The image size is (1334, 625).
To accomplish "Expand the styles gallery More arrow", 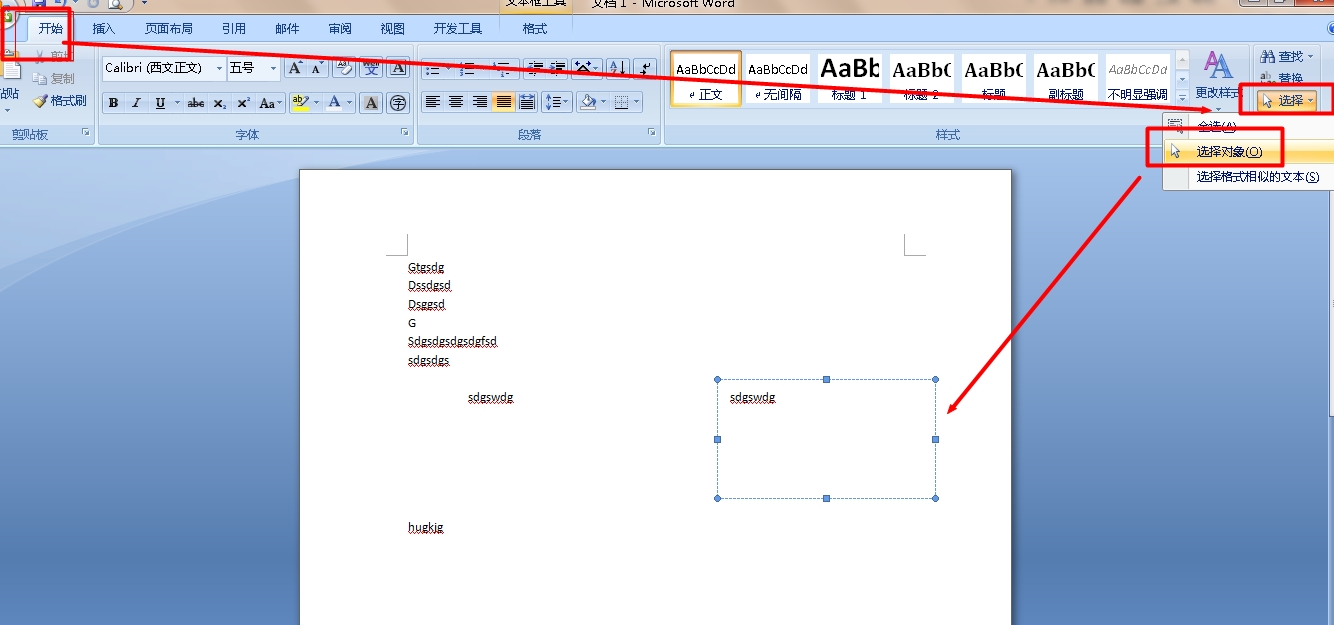I will click(x=1182, y=96).
